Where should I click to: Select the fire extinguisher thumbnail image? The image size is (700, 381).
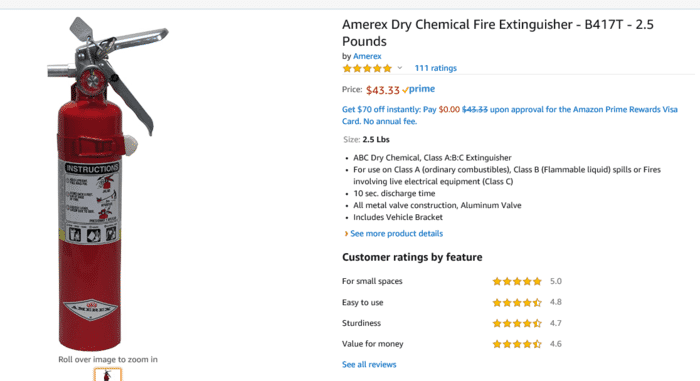(x=108, y=374)
